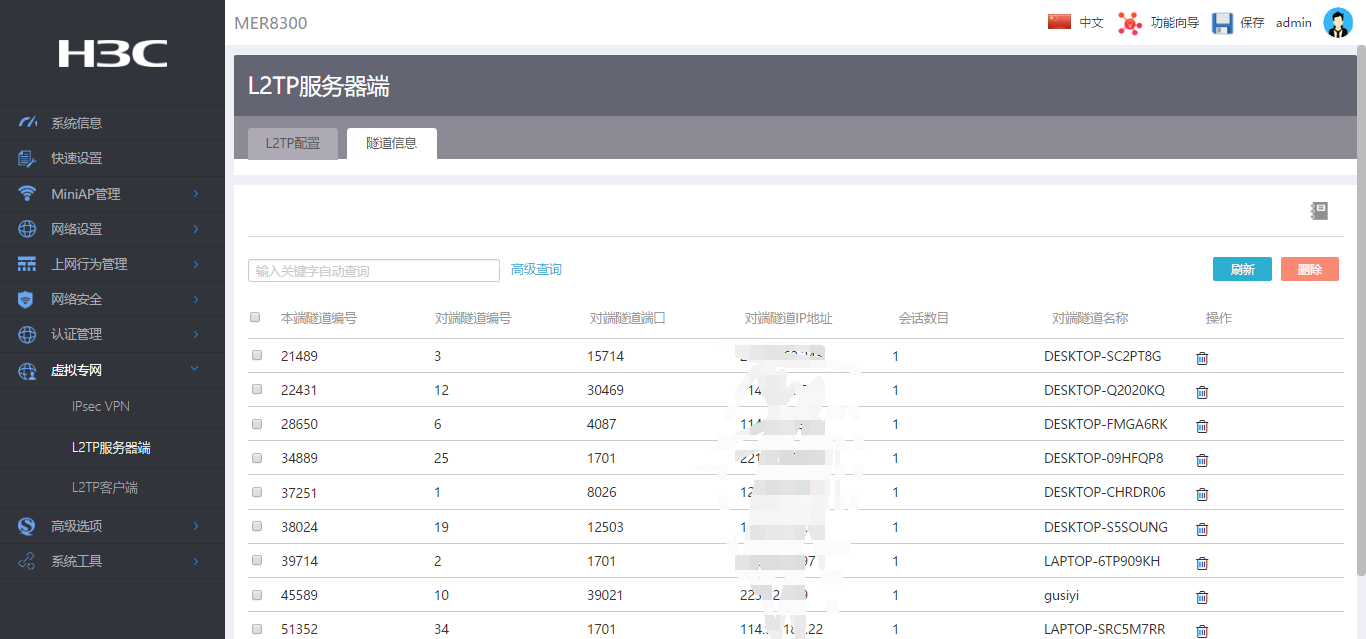Screen dimensions: 1366x639
Task: Open the 高级查询 advanced query link
Action: click(x=536, y=270)
